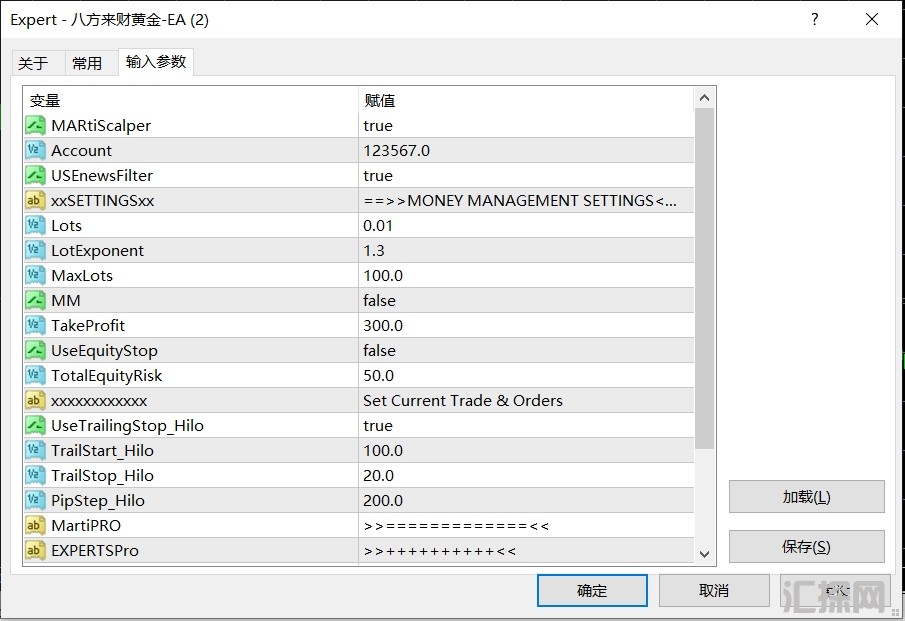Click the Account numeric variable icon
This screenshot has height=621, width=905.
35,151
